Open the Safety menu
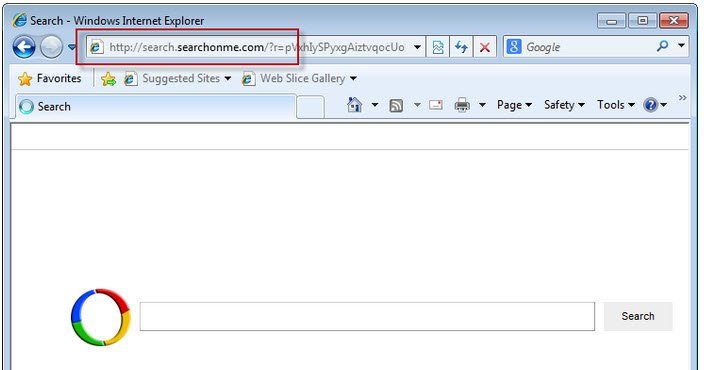704x370 pixels. click(564, 105)
